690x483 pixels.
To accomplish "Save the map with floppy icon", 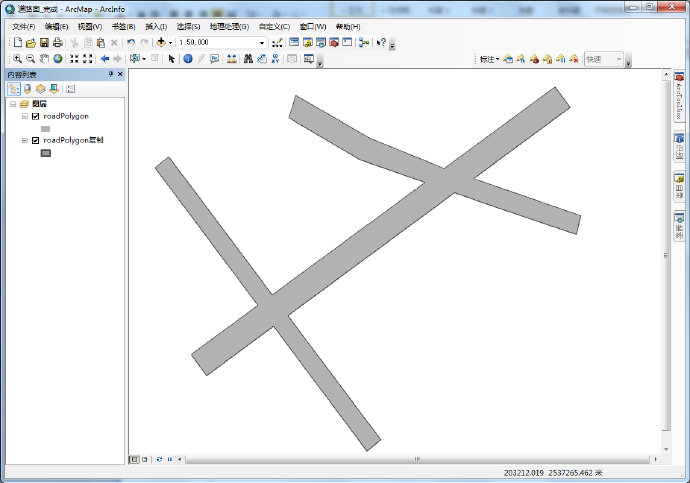I will [44, 43].
